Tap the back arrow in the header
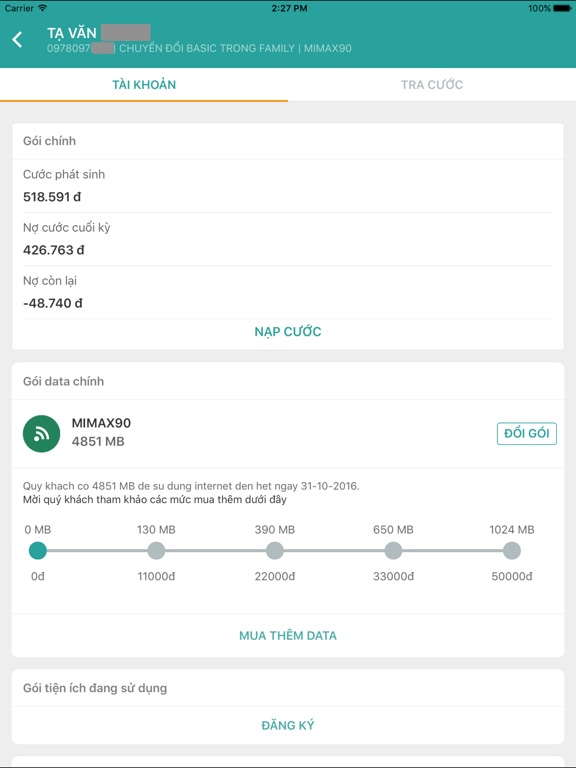Image resolution: width=576 pixels, height=768 pixels. [x=18, y=39]
